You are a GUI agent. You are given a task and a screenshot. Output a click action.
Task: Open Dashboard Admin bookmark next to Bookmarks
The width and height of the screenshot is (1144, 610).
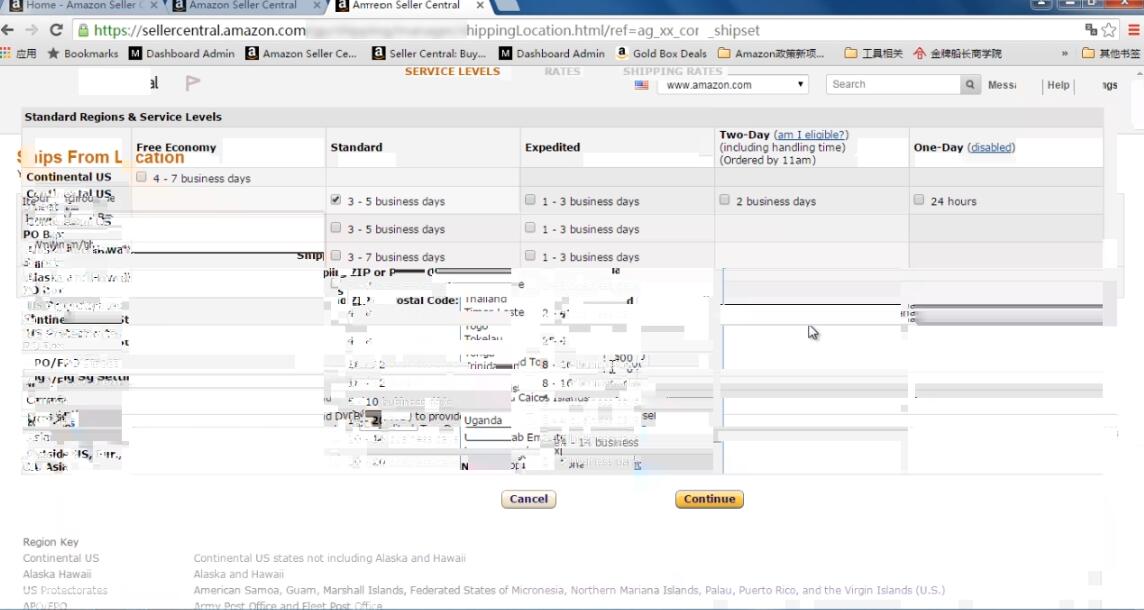pos(182,53)
